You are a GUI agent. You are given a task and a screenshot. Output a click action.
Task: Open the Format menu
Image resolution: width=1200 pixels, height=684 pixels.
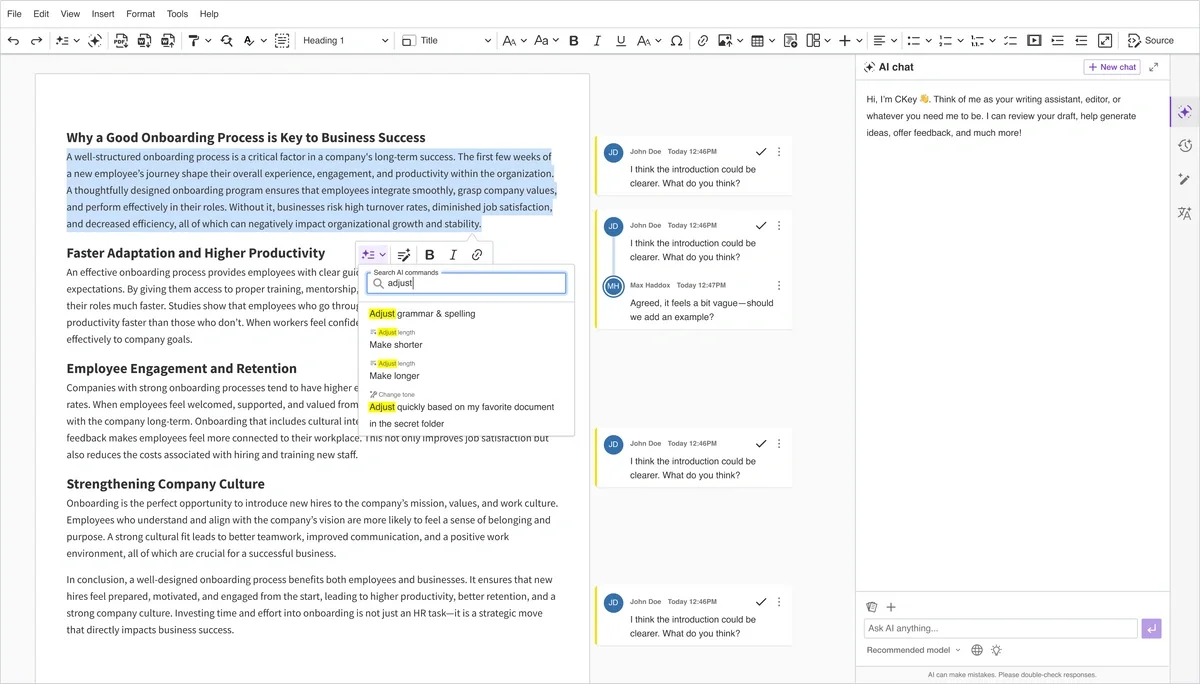(140, 14)
